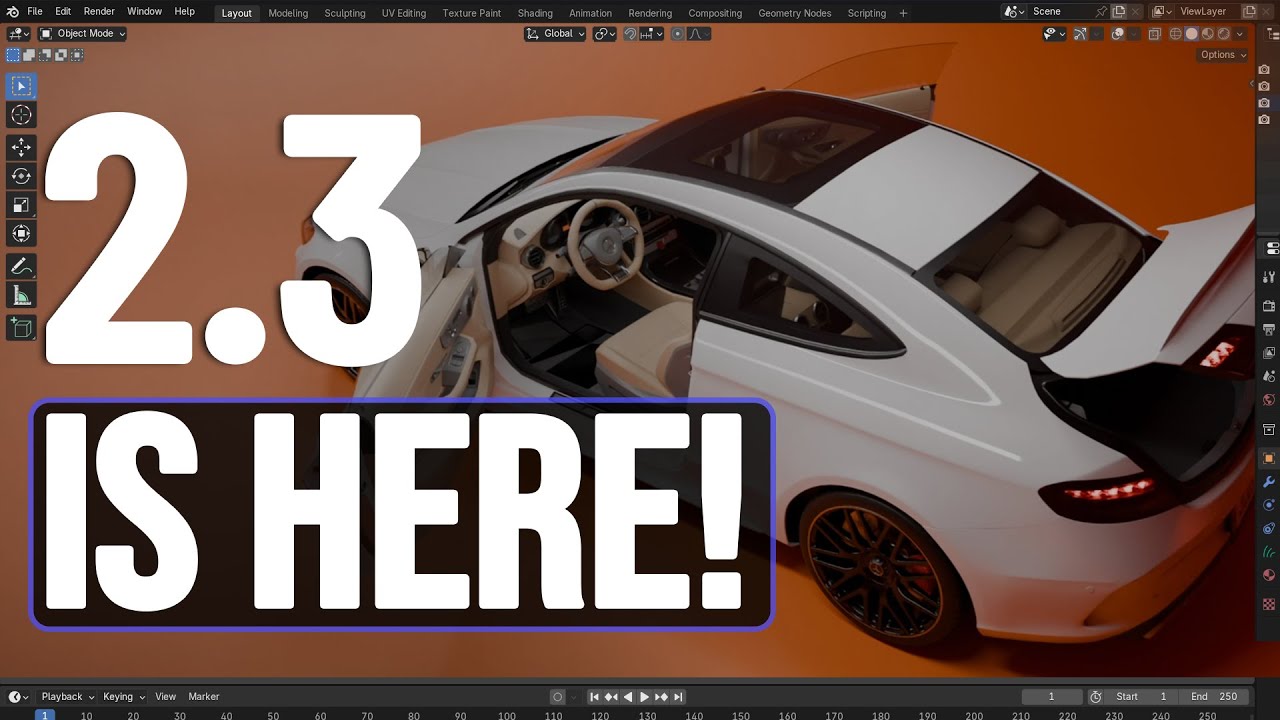Open the Collection properties tab
This screenshot has height=720, width=1280.
point(1269,429)
